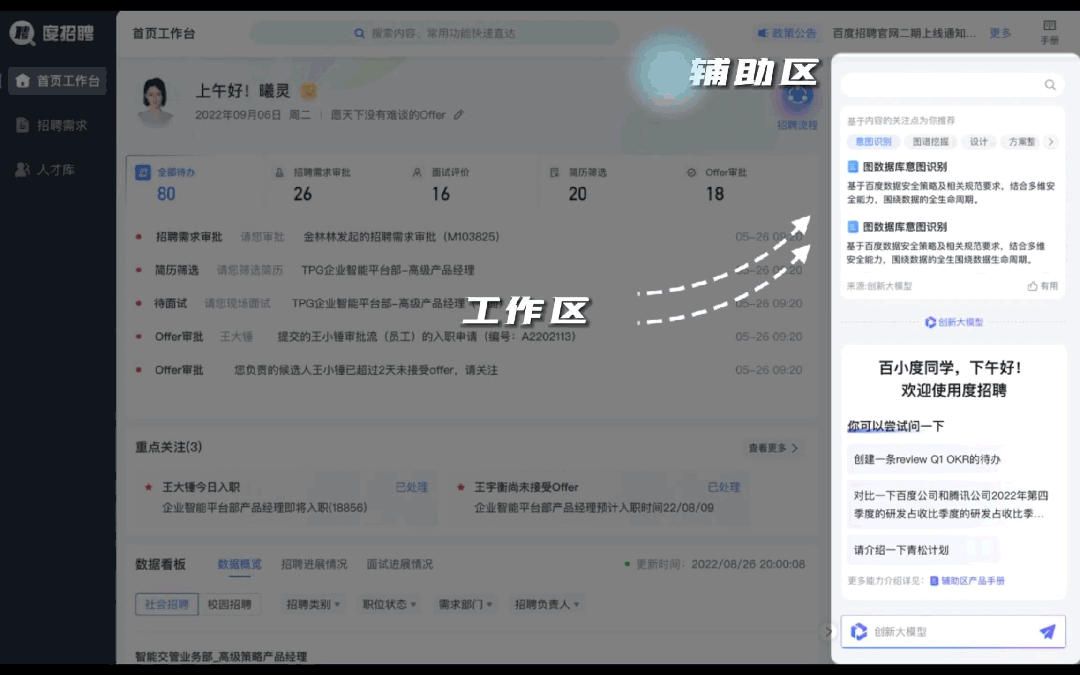The height and width of the screenshot is (675, 1080).
Task: Open 招聘需求 in sidebar
Action: coord(52,125)
